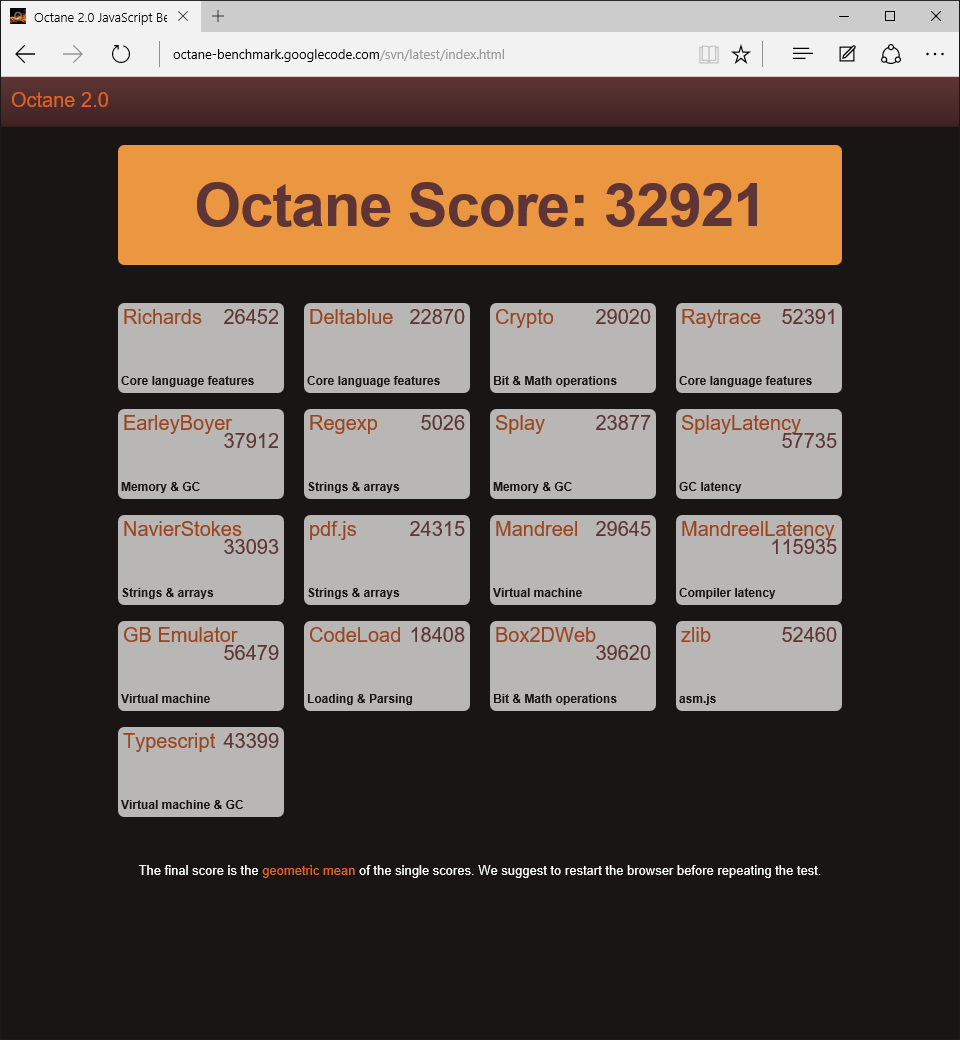Click the Octane Score: 32921 banner
Image resolution: width=960 pixels, height=1040 pixels.
[480, 205]
